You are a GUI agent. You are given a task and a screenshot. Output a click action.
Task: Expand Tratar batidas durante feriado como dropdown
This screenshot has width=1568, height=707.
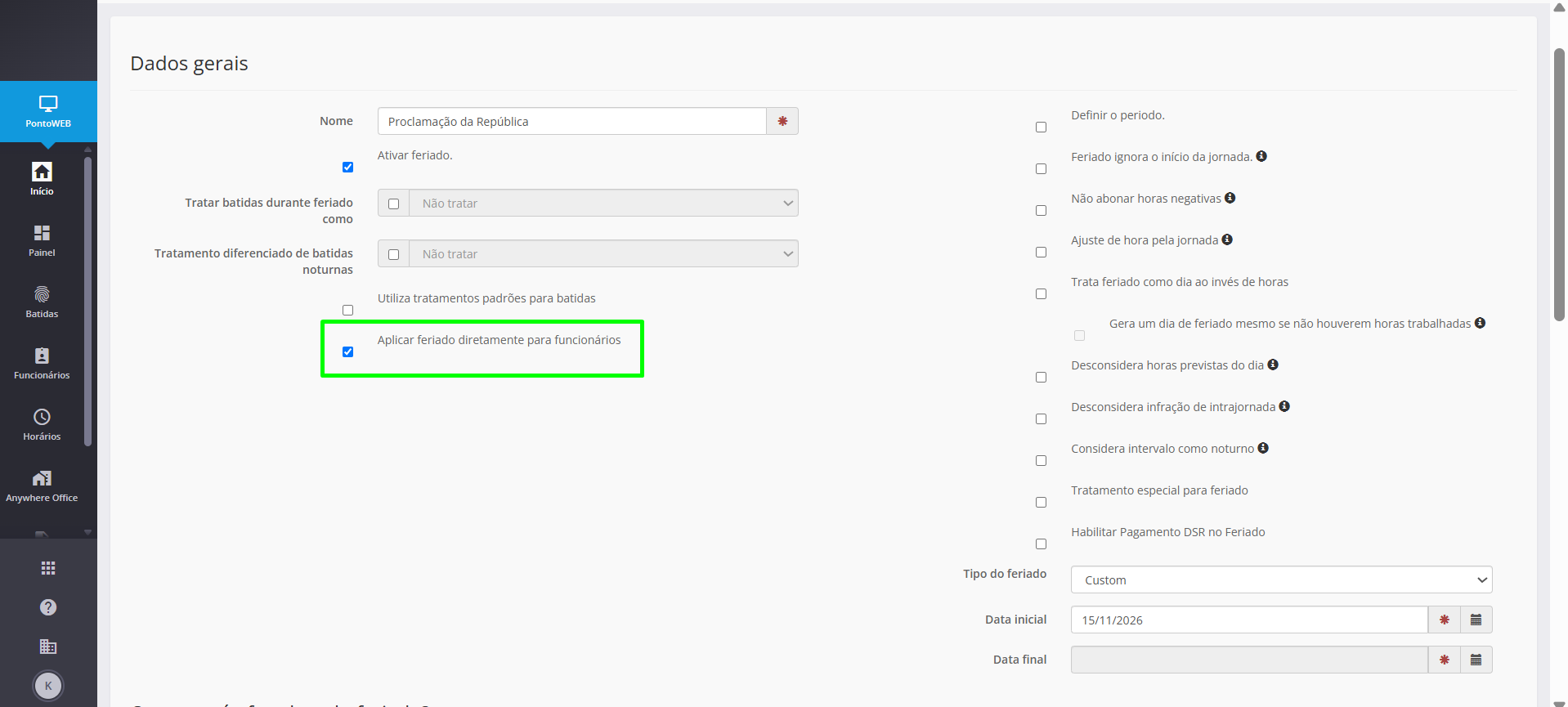coord(603,203)
